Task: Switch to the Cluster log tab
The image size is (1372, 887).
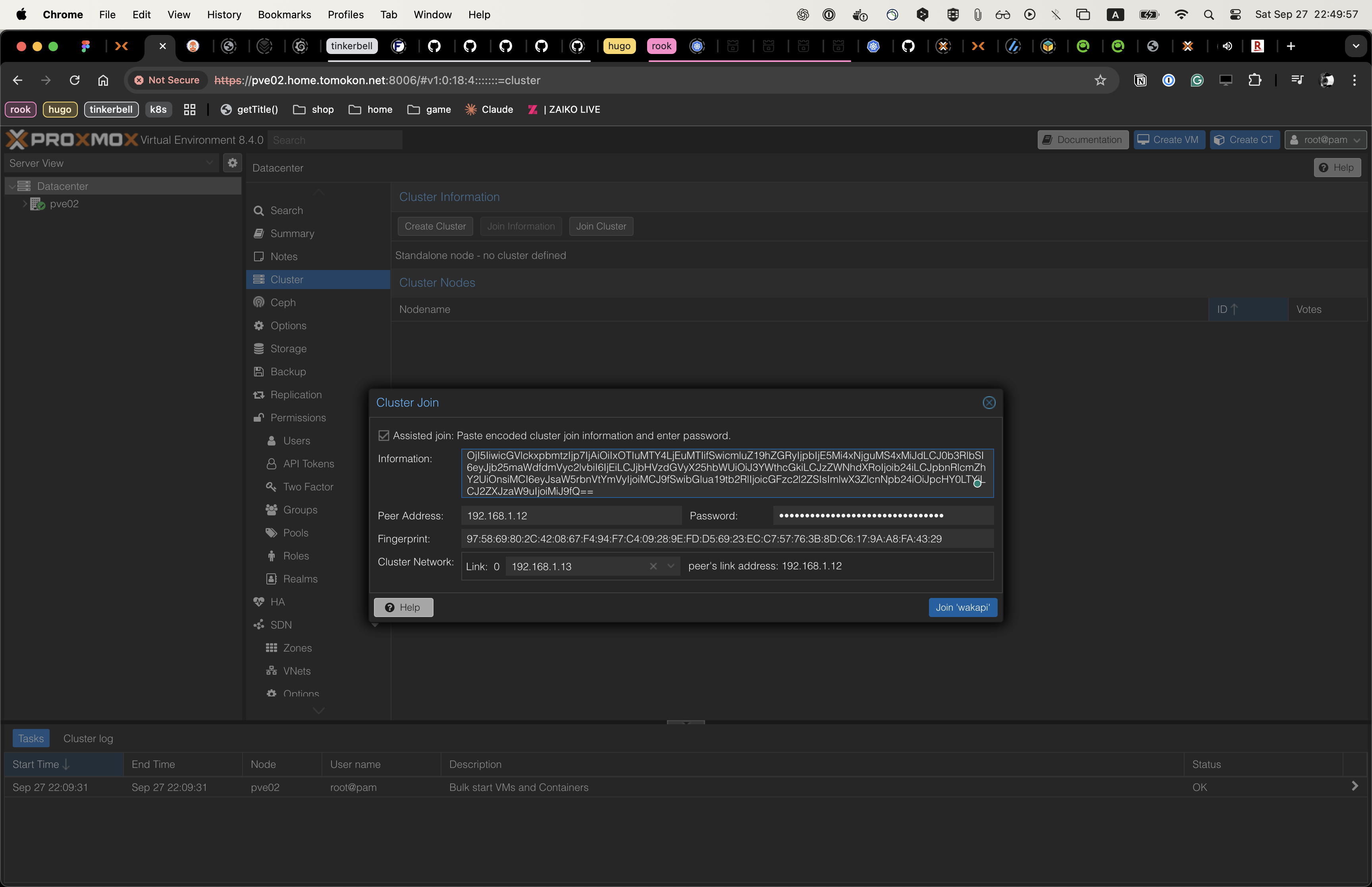Action: coord(88,739)
